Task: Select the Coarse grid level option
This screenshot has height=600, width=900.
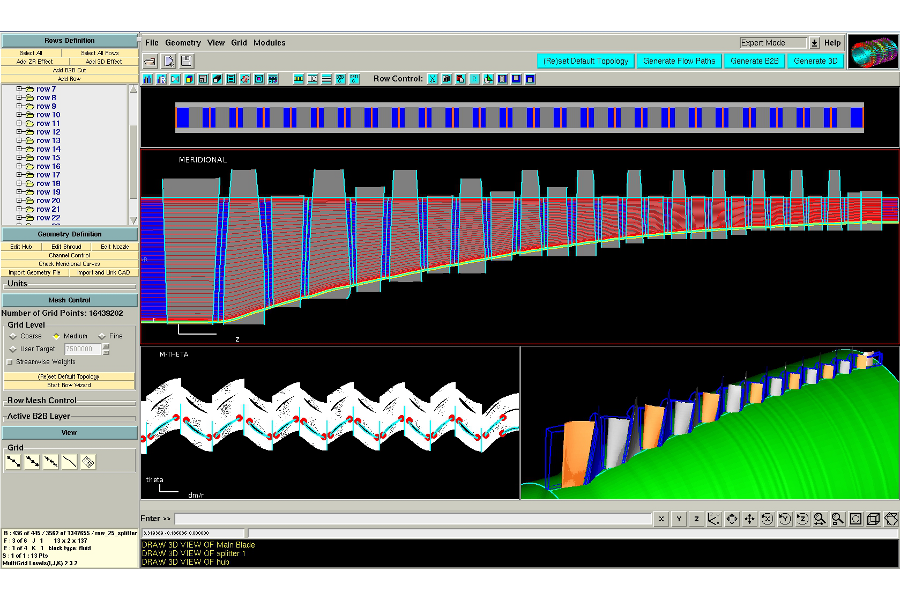Action: (x=14, y=336)
